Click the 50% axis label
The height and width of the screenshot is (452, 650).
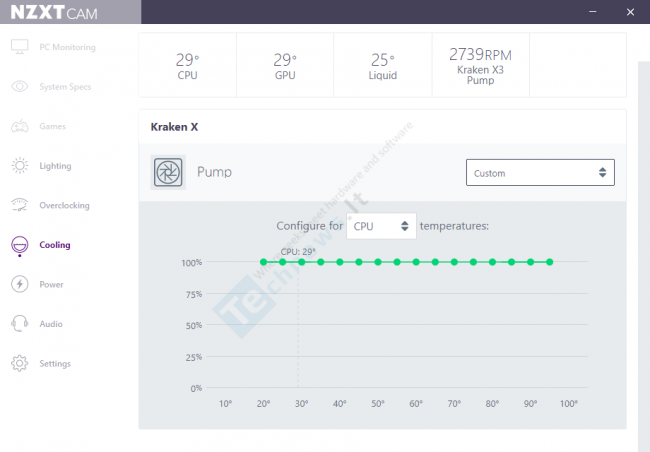pos(194,326)
